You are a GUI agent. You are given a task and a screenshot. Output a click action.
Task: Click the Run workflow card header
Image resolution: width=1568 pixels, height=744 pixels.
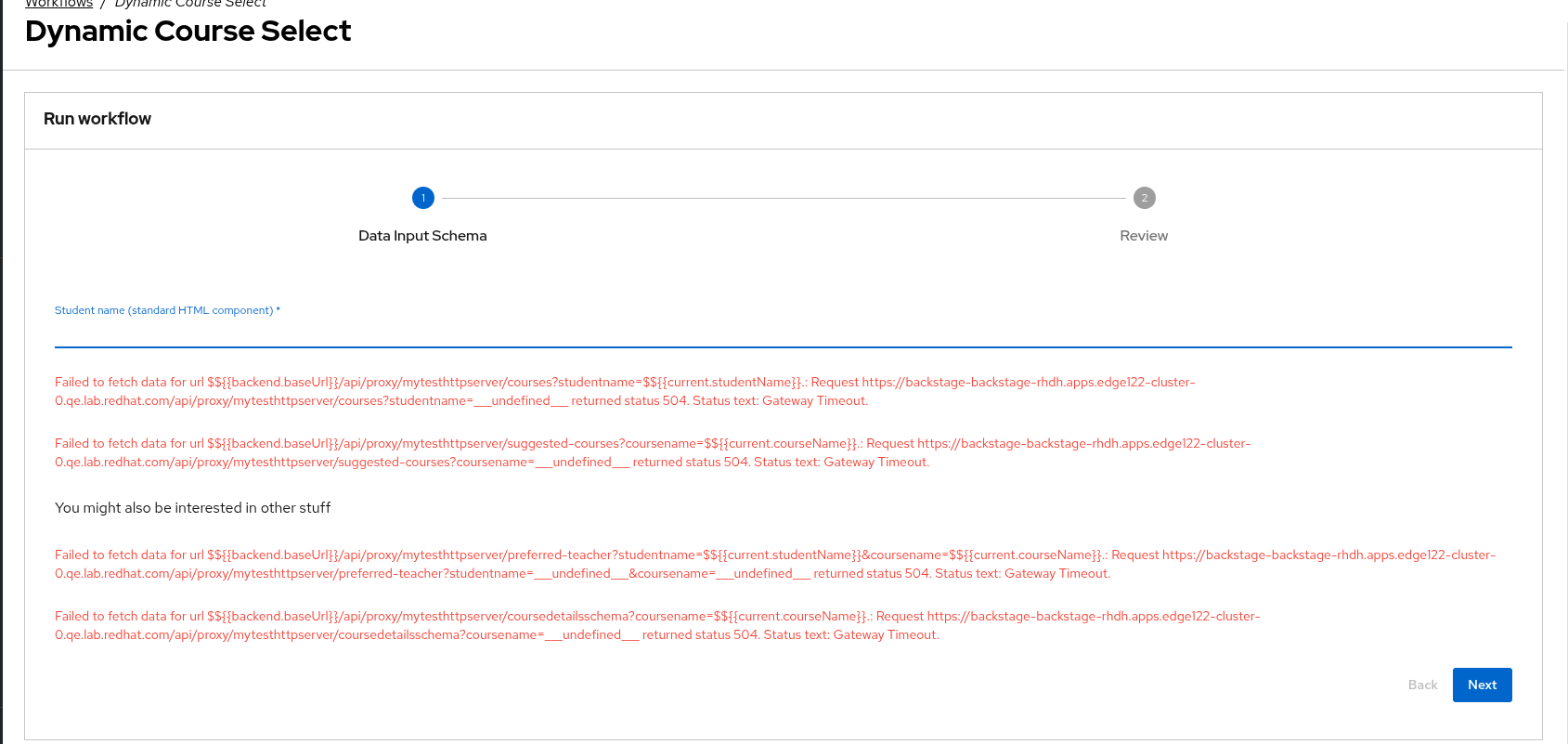pos(97,119)
